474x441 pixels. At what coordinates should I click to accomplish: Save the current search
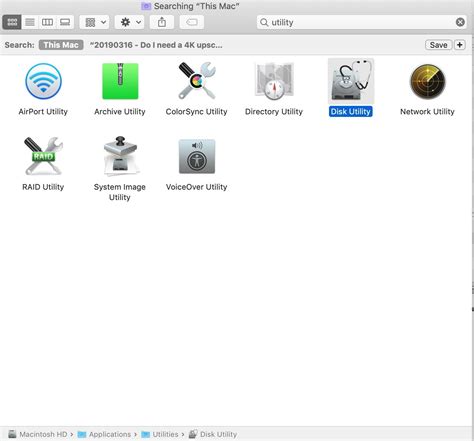[x=438, y=45]
